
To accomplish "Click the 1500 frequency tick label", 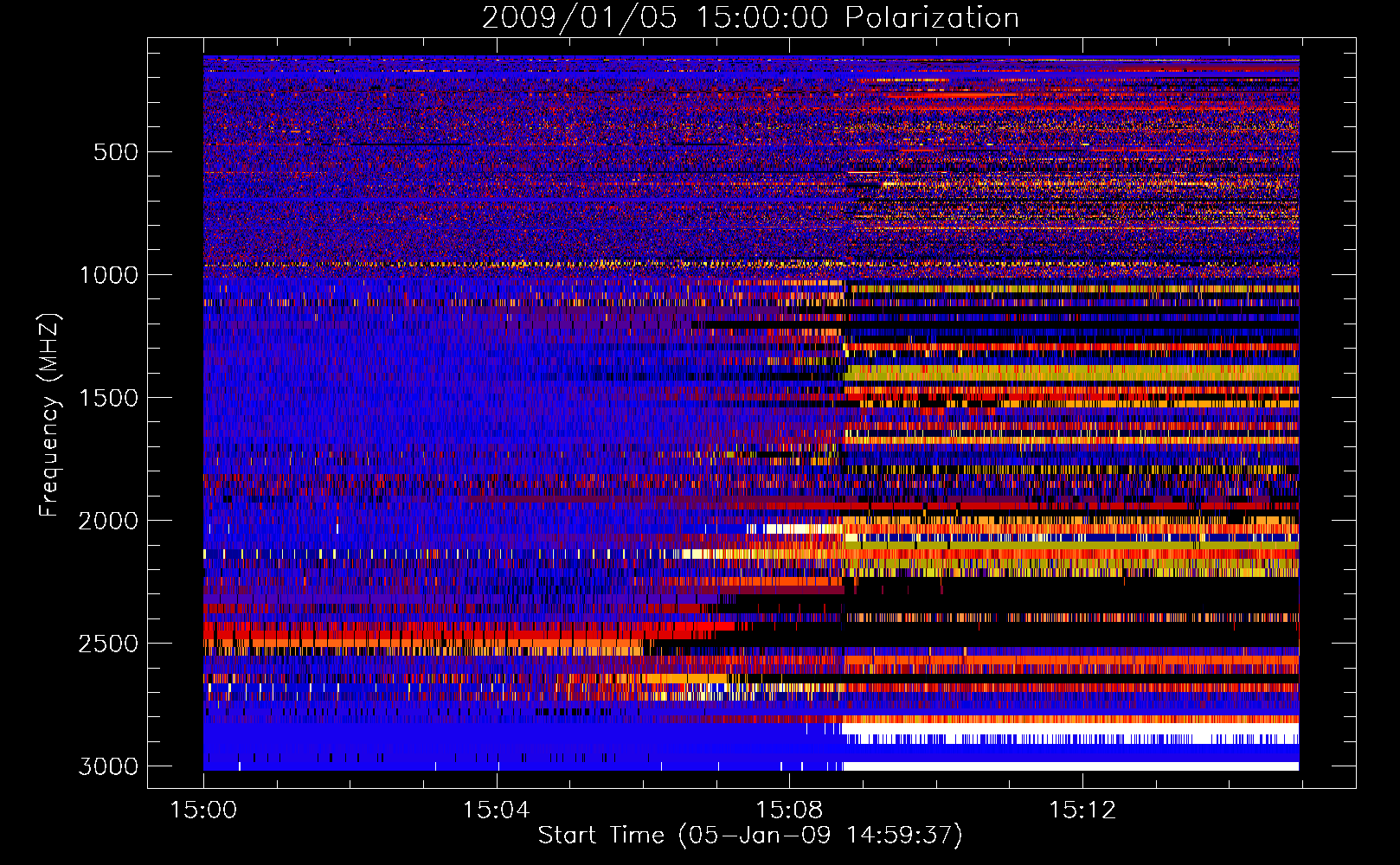I will (x=109, y=398).
